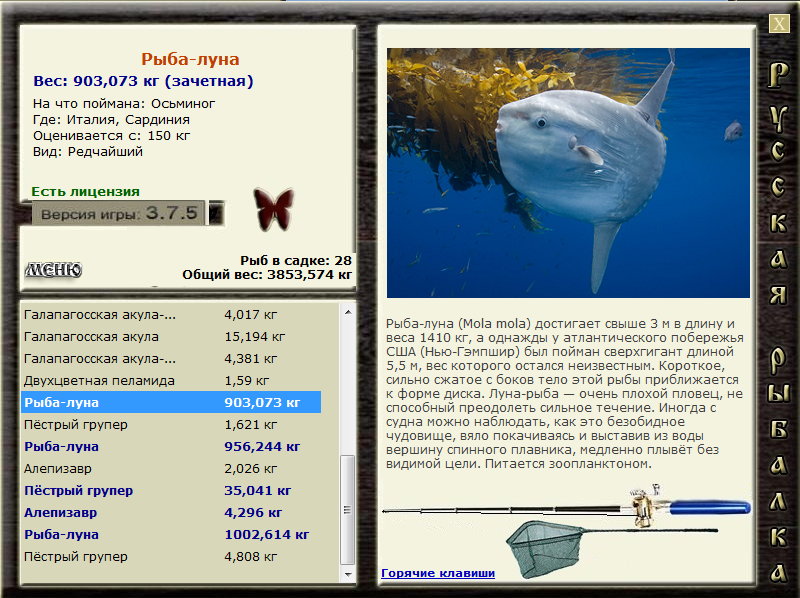Select the Пёстрый групер row weighing 4,808 кг
The width and height of the screenshot is (800, 598).
tap(172, 556)
